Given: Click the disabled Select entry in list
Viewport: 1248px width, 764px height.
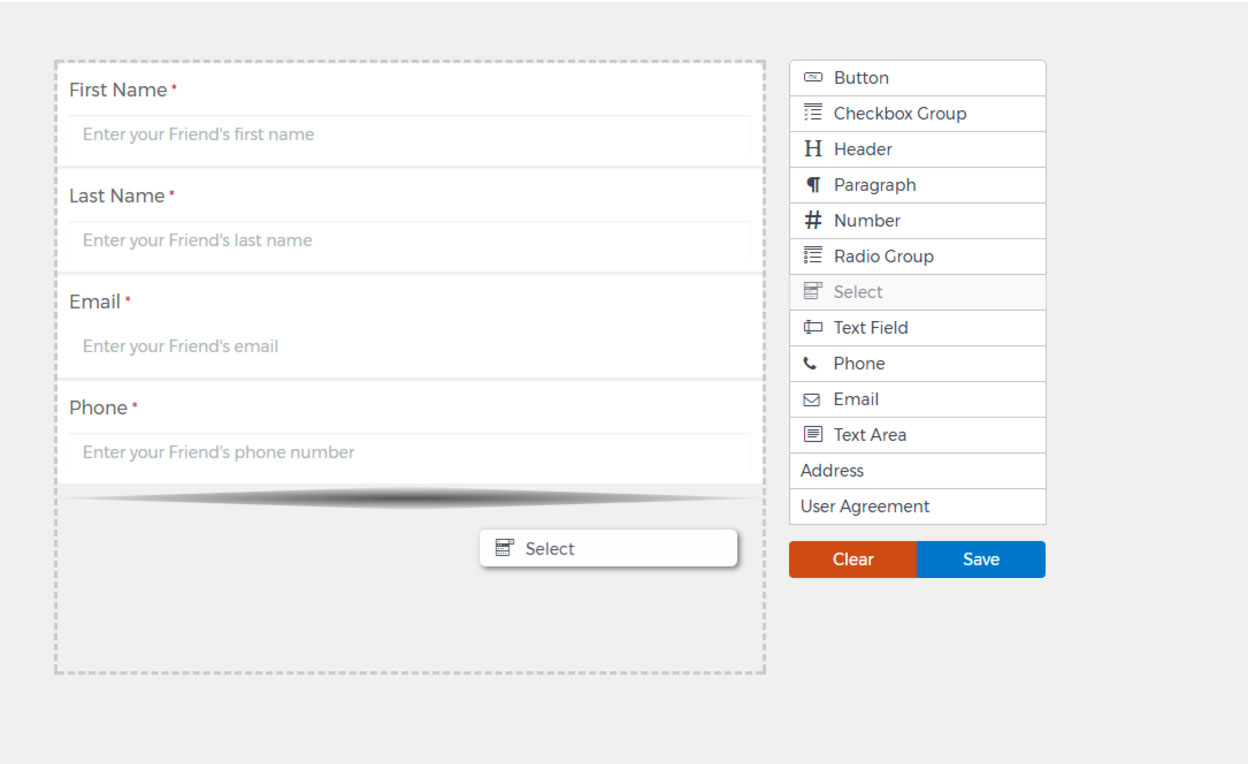Looking at the screenshot, I should click(917, 292).
